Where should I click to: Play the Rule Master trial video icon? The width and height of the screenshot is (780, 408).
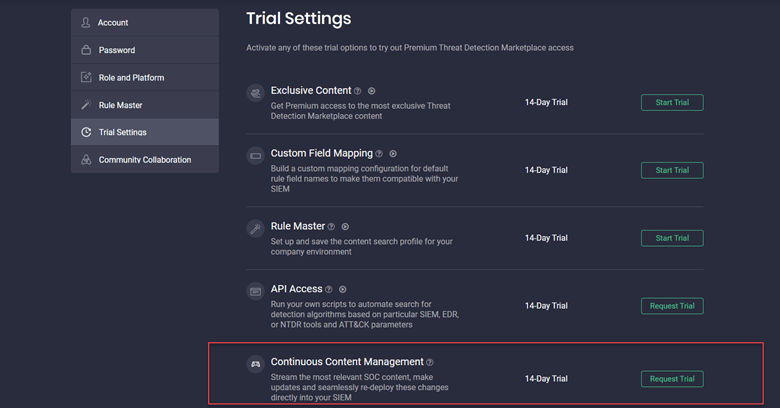click(345, 226)
